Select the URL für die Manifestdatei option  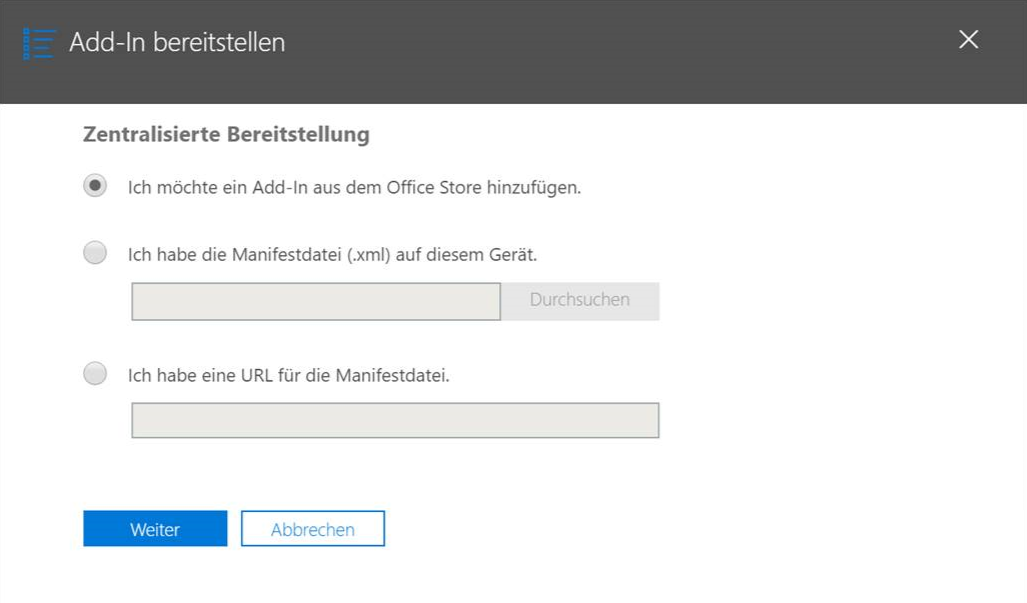coord(94,373)
